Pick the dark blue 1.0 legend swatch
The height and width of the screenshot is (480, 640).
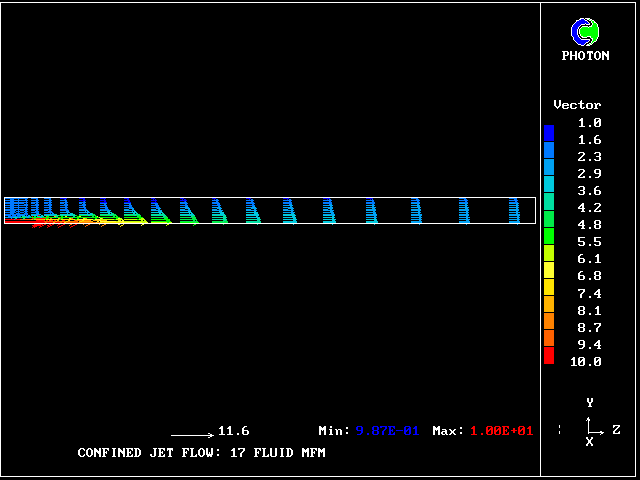[549, 132]
